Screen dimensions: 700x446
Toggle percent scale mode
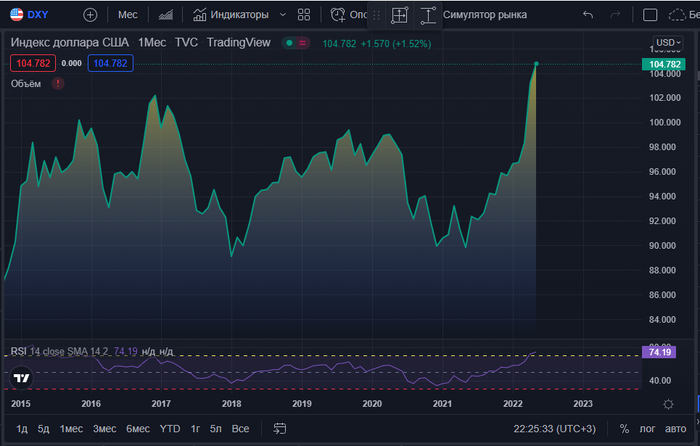click(624, 428)
